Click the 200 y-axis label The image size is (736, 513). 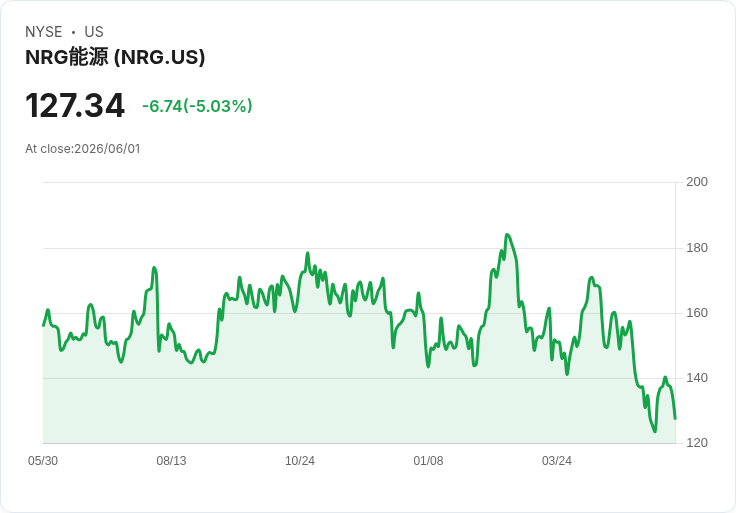point(697,182)
